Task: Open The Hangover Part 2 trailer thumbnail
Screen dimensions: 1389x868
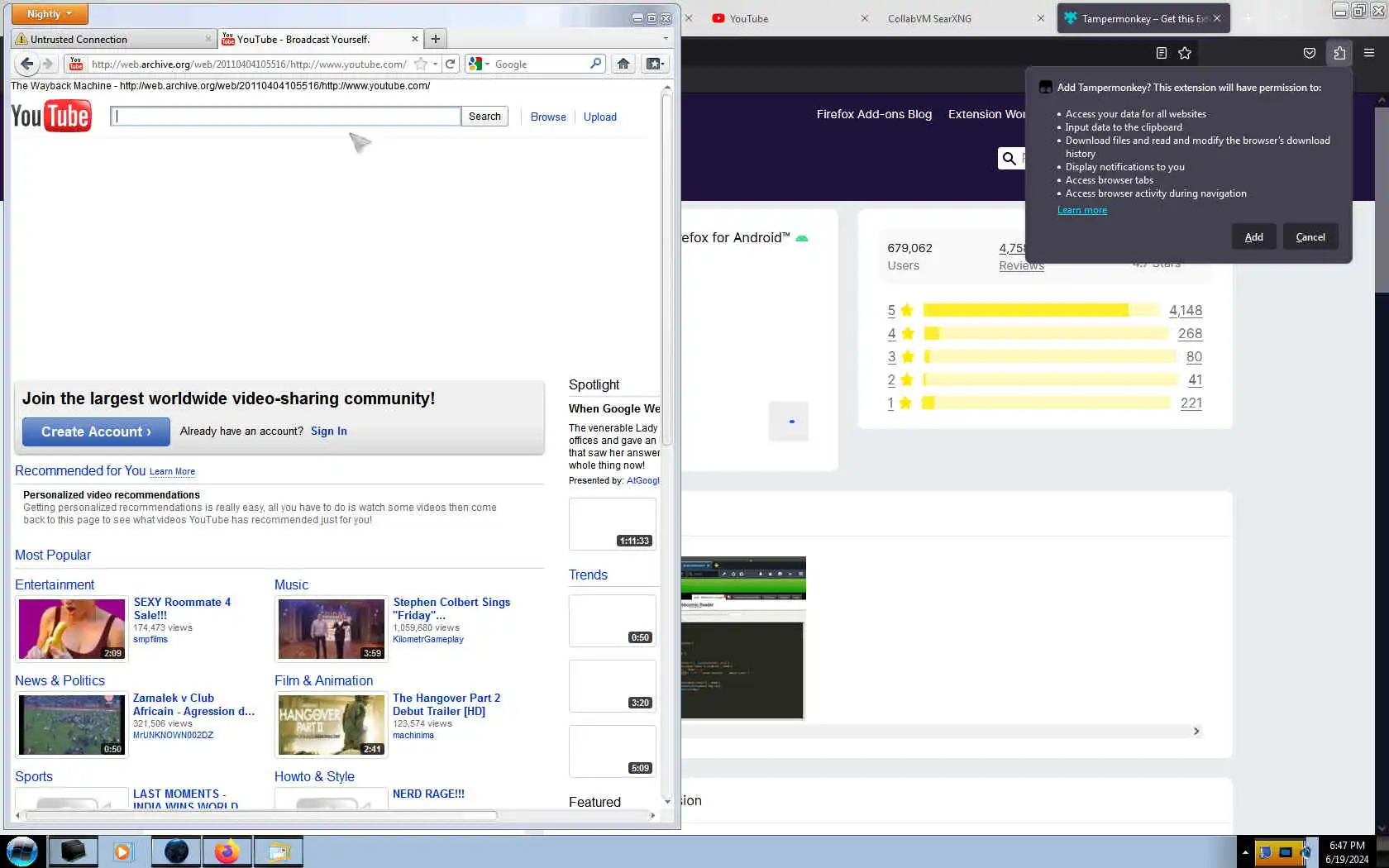Action: (x=332, y=725)
